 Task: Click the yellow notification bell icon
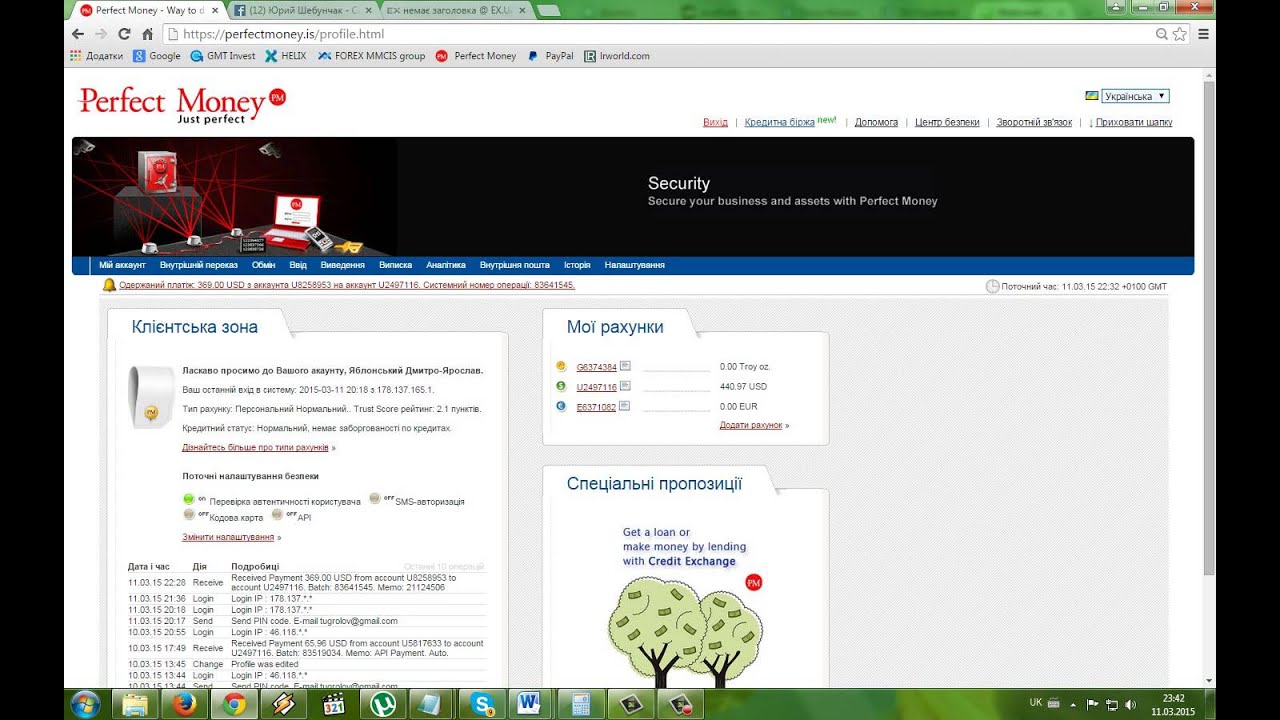(x=109, y=285)
